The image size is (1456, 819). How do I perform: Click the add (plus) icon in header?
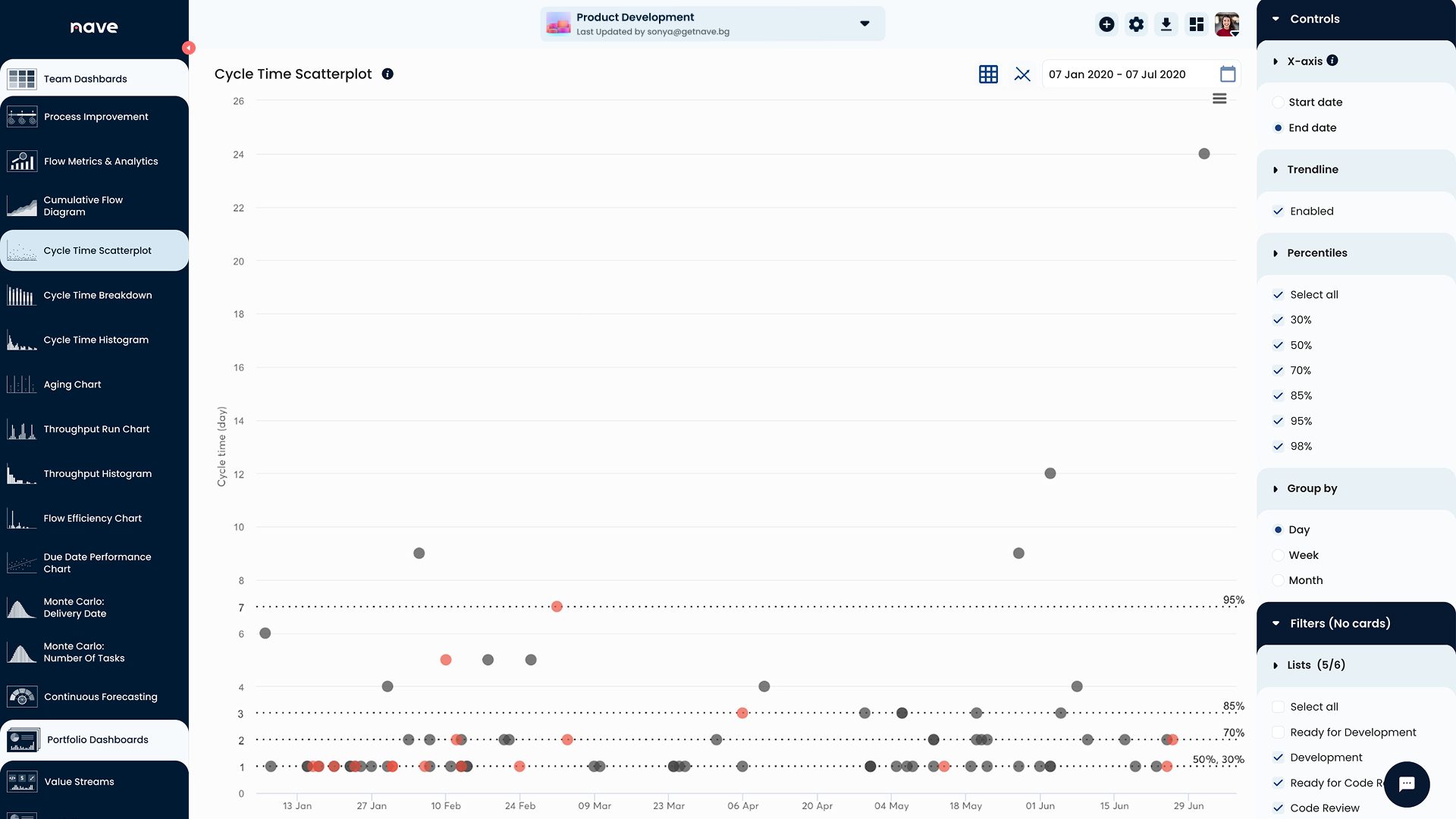(x=1106, y=24)
